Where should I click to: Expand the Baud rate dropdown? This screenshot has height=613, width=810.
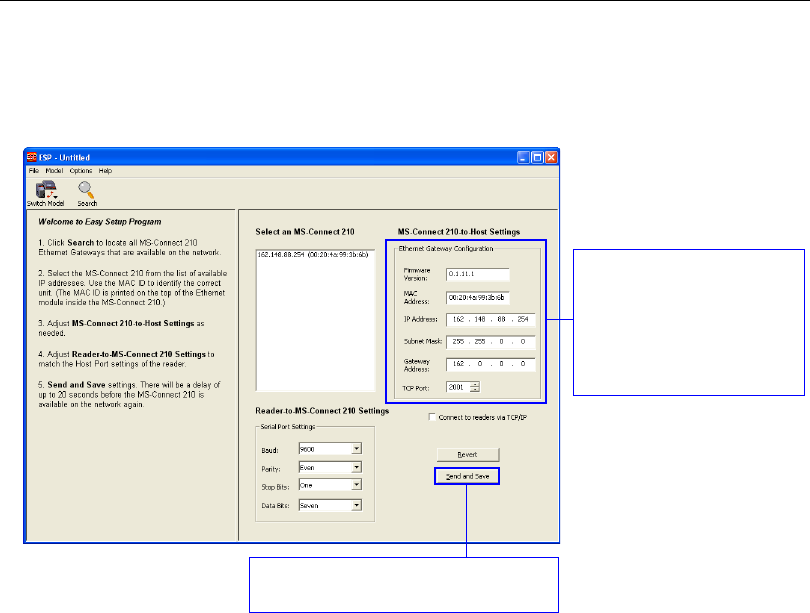pyautogui.click(x=356, y=449)
